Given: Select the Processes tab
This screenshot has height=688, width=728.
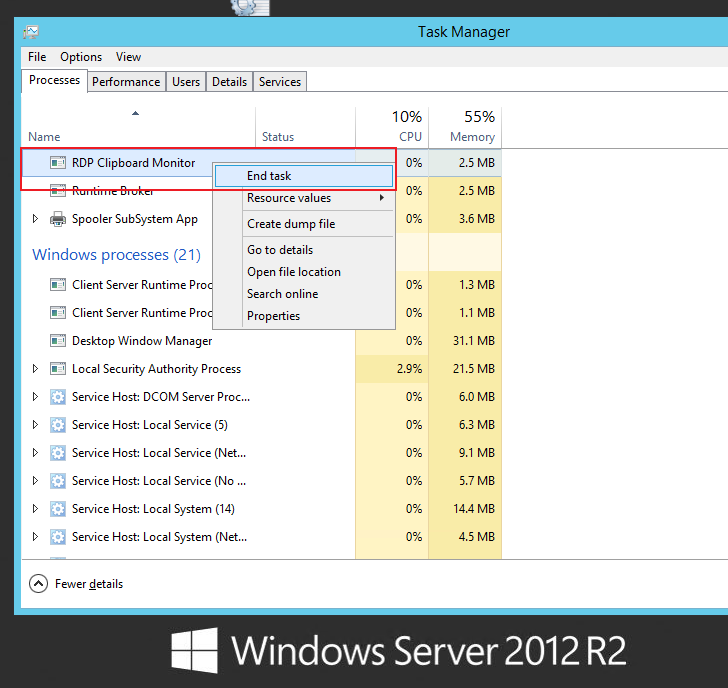Looking at the screenshot, I should click(x=54, y=80).
